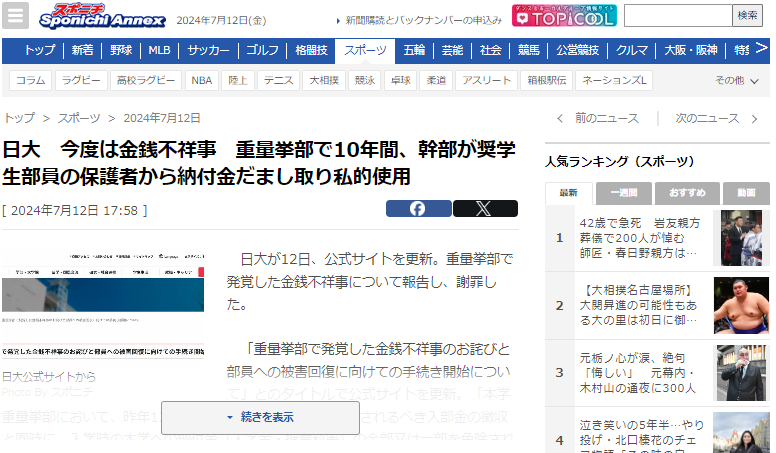Open the hamburger menu icon
This screenshot has height=453, width=776.
(15, 15)
